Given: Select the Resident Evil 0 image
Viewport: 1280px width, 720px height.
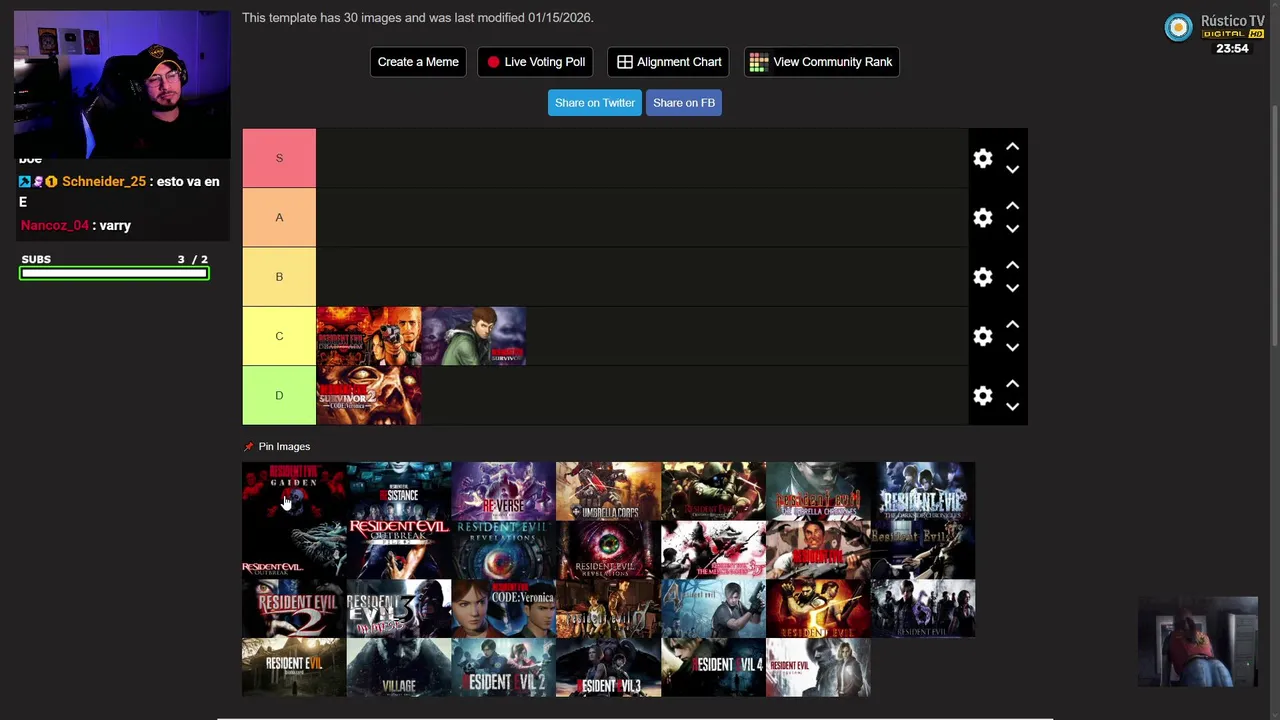Looking at the screenshot, I should coord(608,609).
